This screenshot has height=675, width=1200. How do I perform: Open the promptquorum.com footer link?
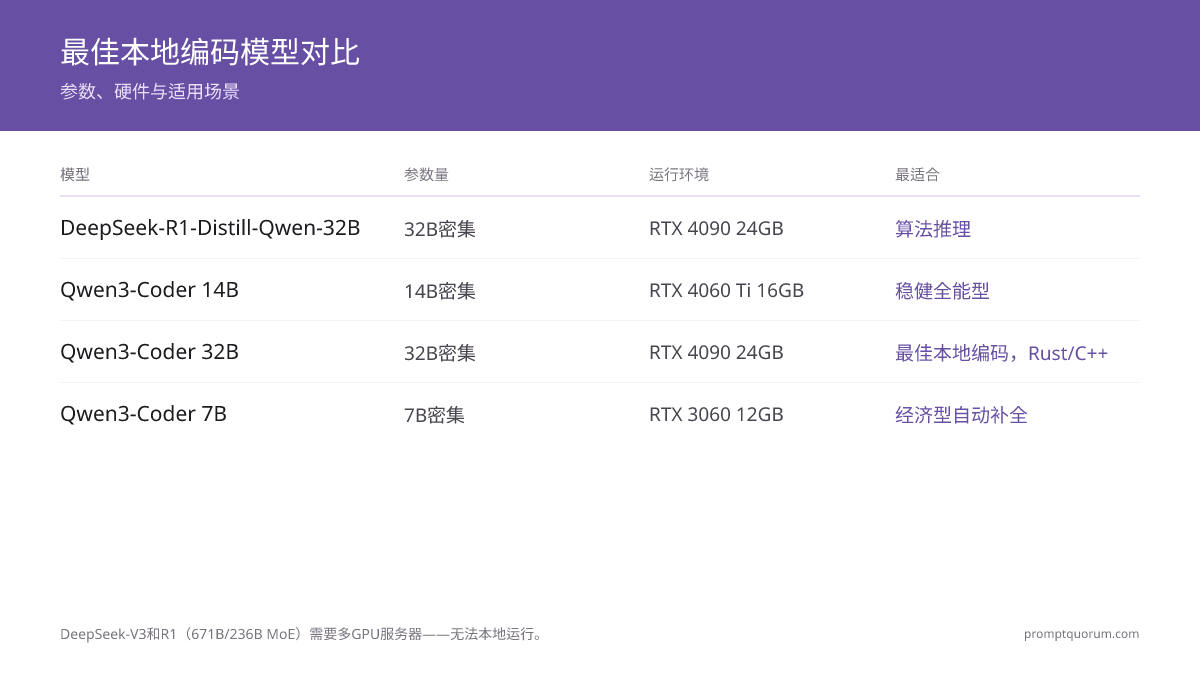pyautogui.click(x=1081, y=634)
